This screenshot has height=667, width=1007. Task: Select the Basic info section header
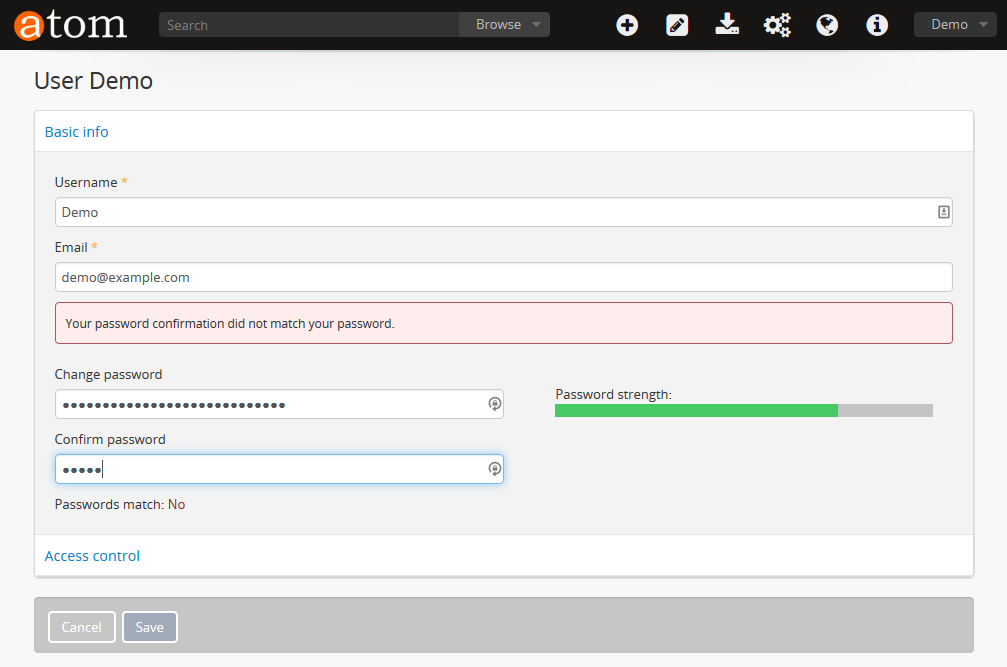[76, 131]
